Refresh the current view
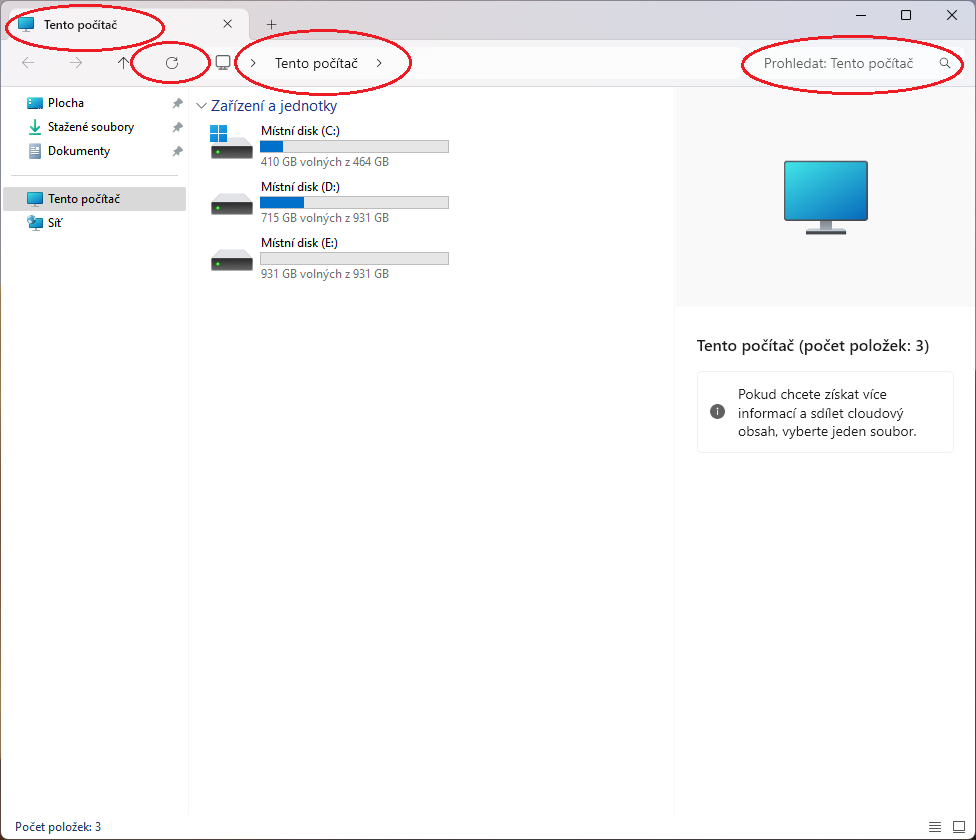This screenshot has width=976, height=840. click(172, 63)
